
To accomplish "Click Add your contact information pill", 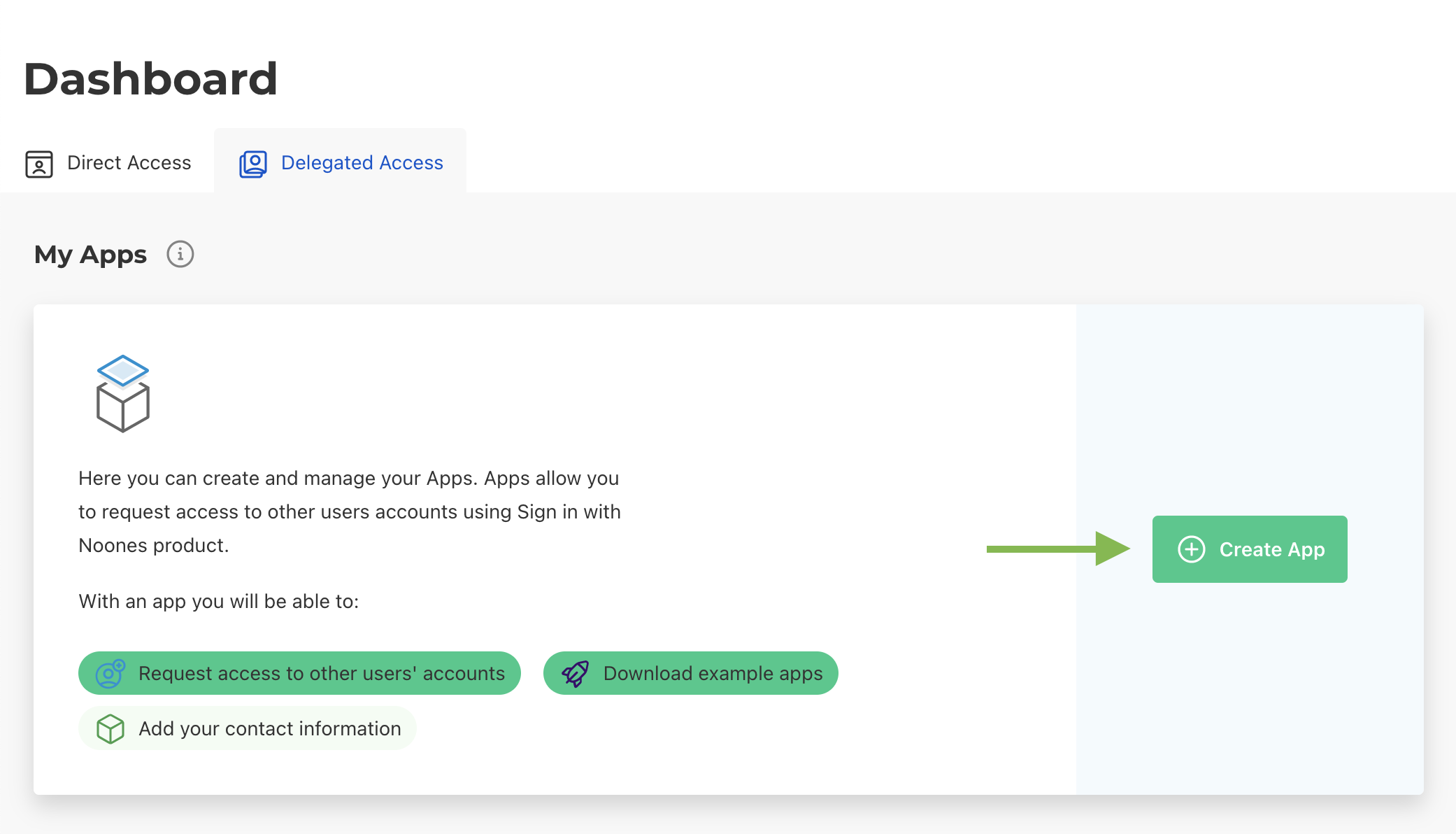I will 269,728.
